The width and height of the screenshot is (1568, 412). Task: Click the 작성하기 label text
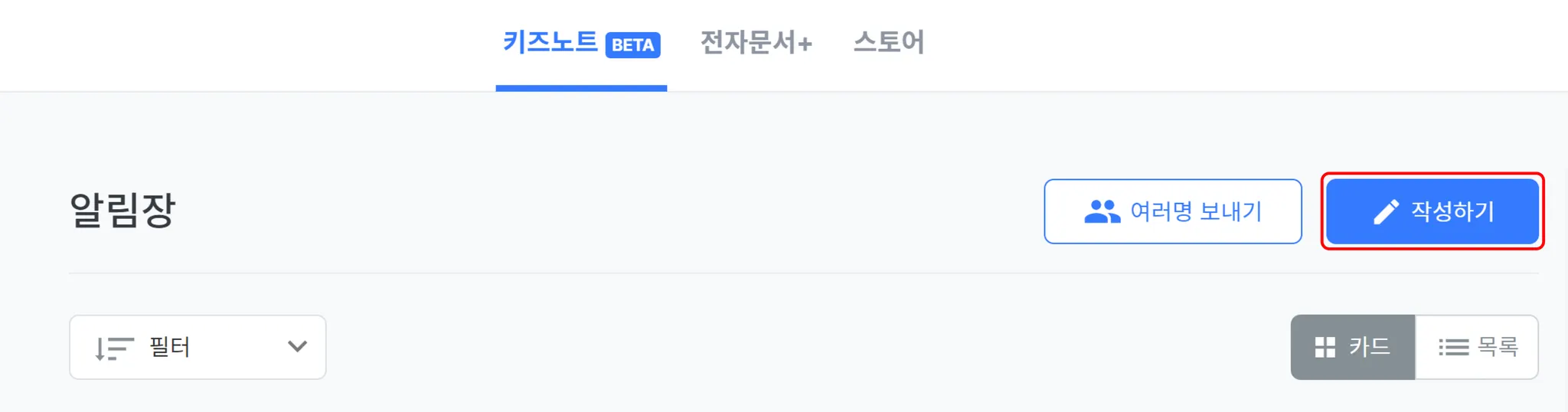(x=1452, y=211)
